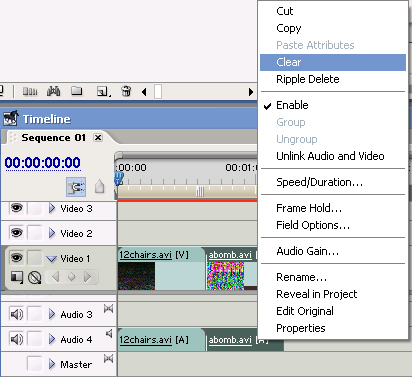Hide Video 1 track with eye icon
The width and height of the screenshot is (412, 377).
pyautogui.click(x=17, y=258)
